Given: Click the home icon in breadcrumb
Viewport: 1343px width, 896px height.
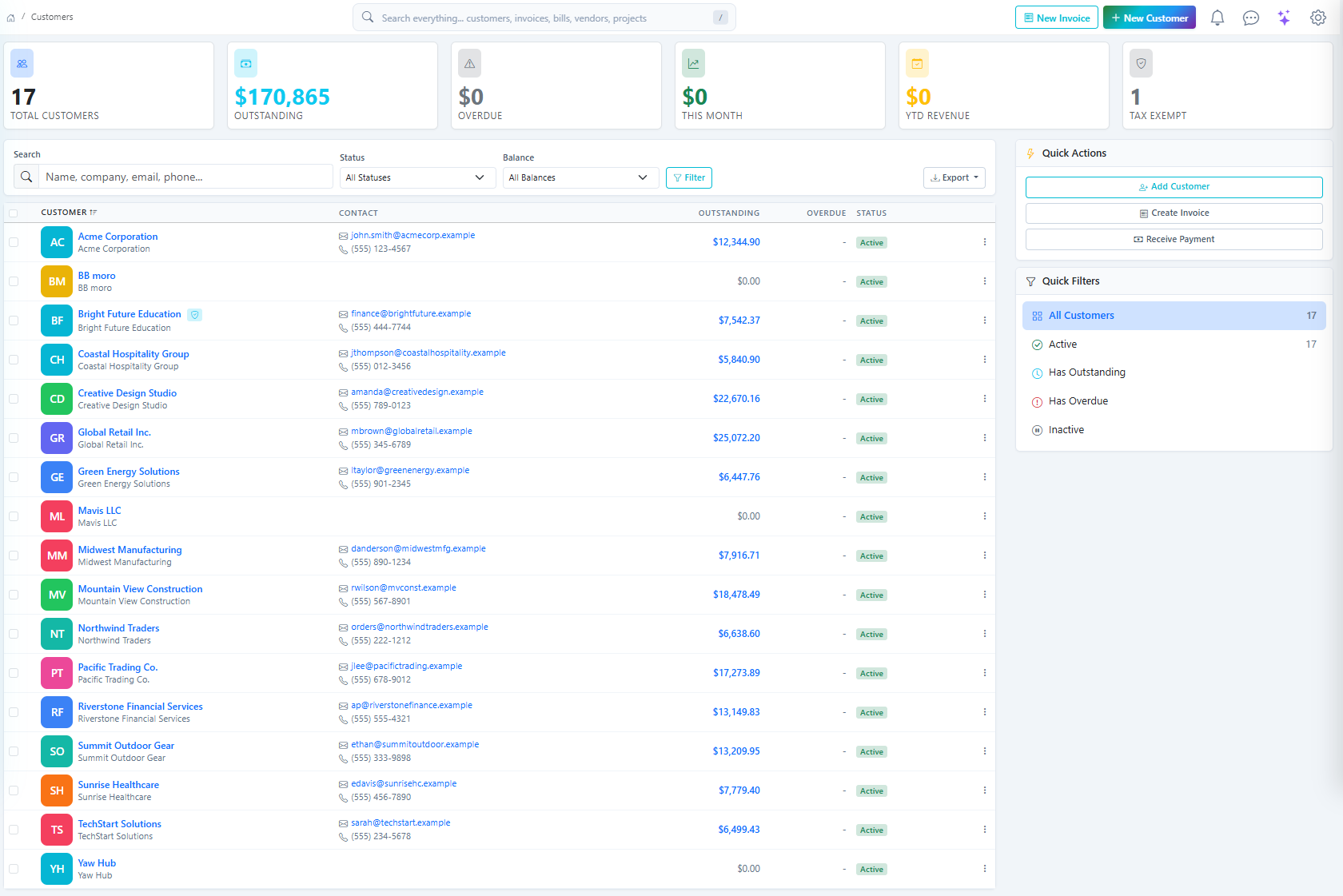Looking at the screenshot, I should 10,18.
